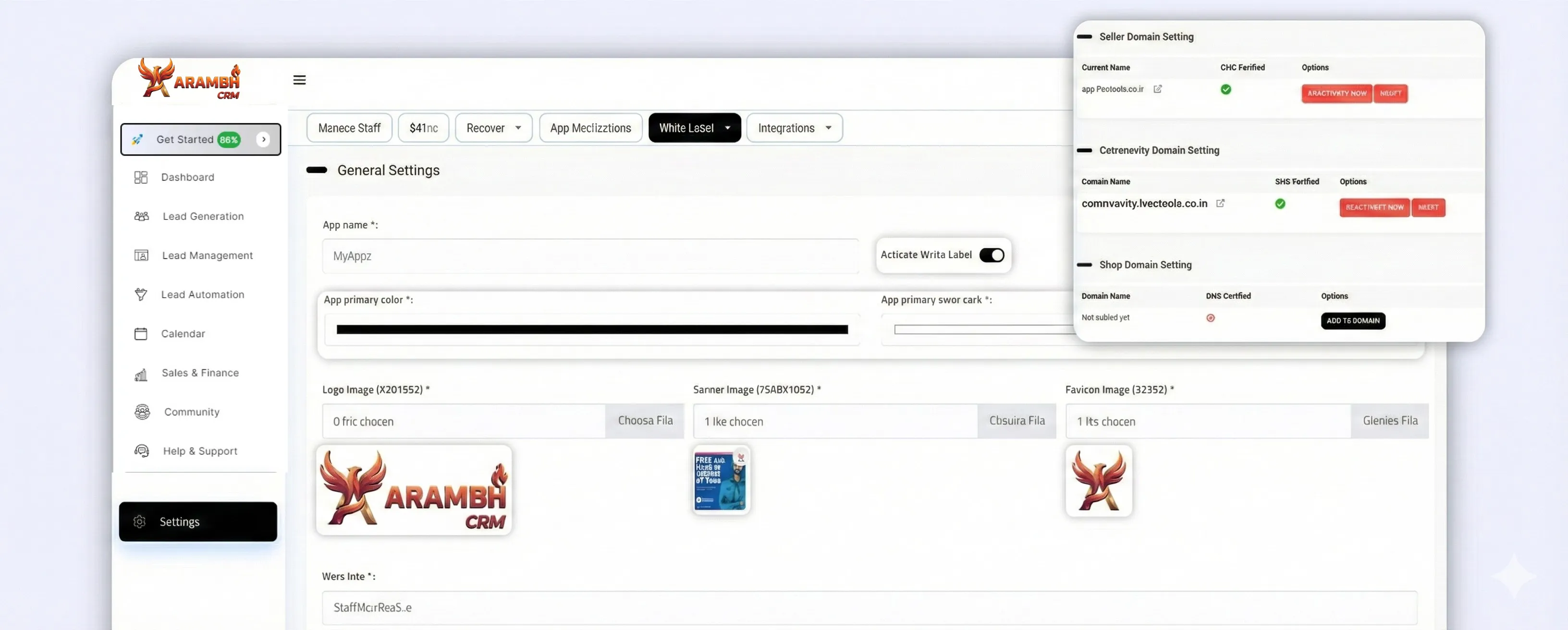The width and height of the screenshot is (1568, 630).
Task: Click the Community sidebar icon
Action: pyautogui.click(x=142, y=412)
